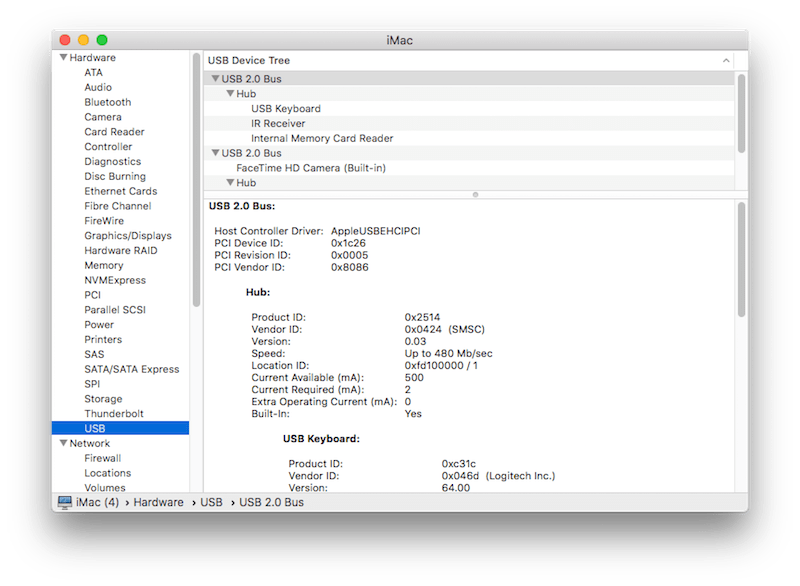Select FaceTime HD Camera (Built-in) in the device tree
800x586 pixels.
(x=311, y=168)
